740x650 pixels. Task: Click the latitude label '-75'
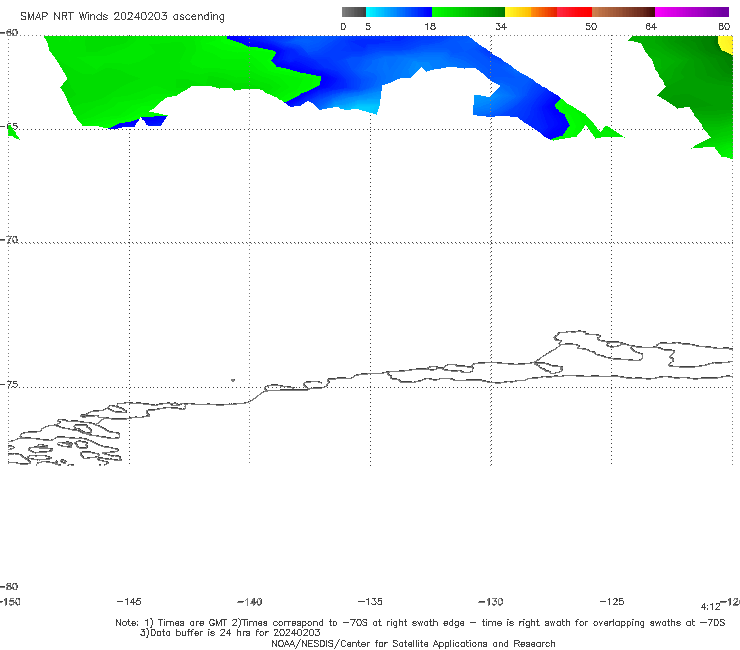(9, 385)
